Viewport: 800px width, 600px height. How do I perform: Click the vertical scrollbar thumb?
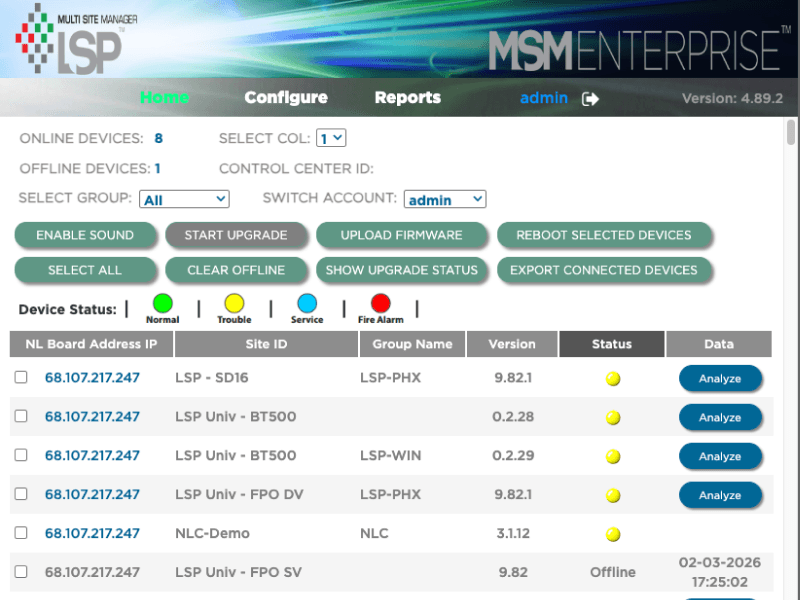pyautogui.click(x=791, y=132)
